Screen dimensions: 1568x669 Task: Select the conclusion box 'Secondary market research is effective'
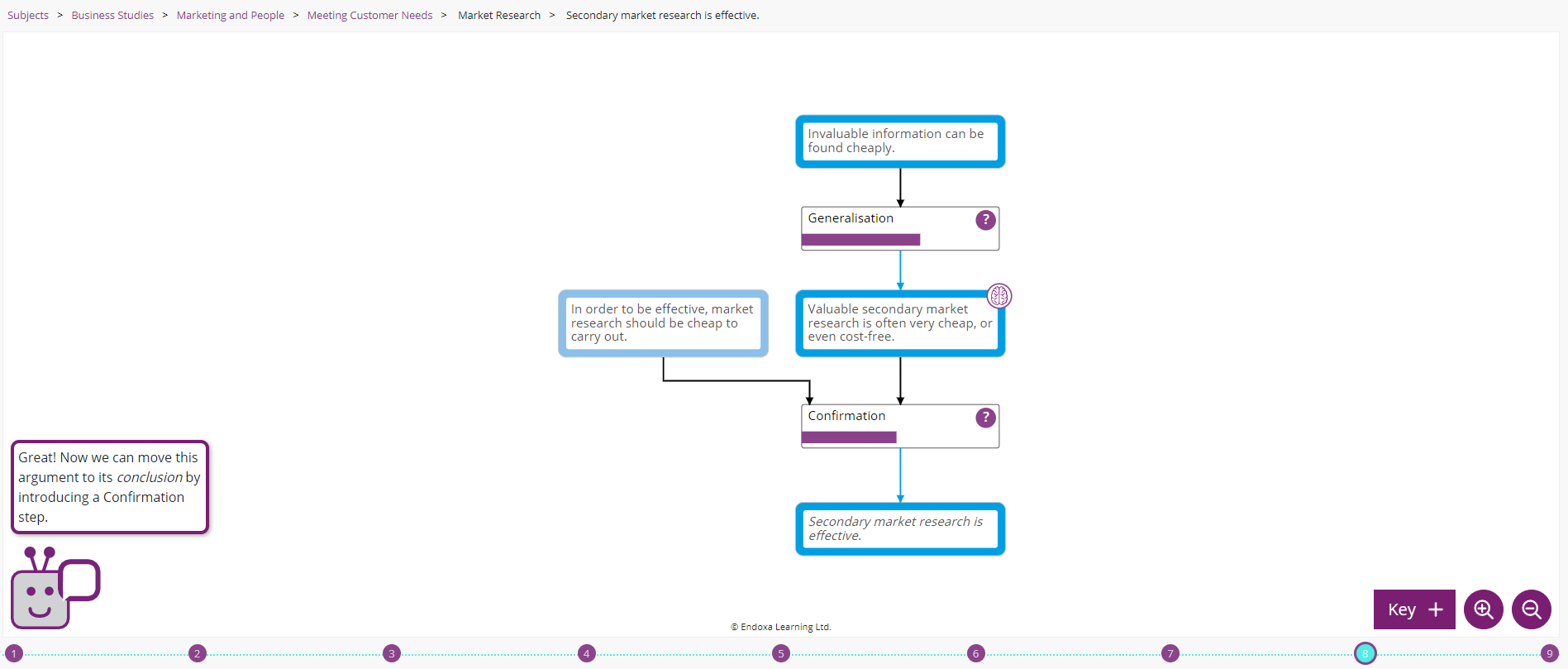coord(900,529)
